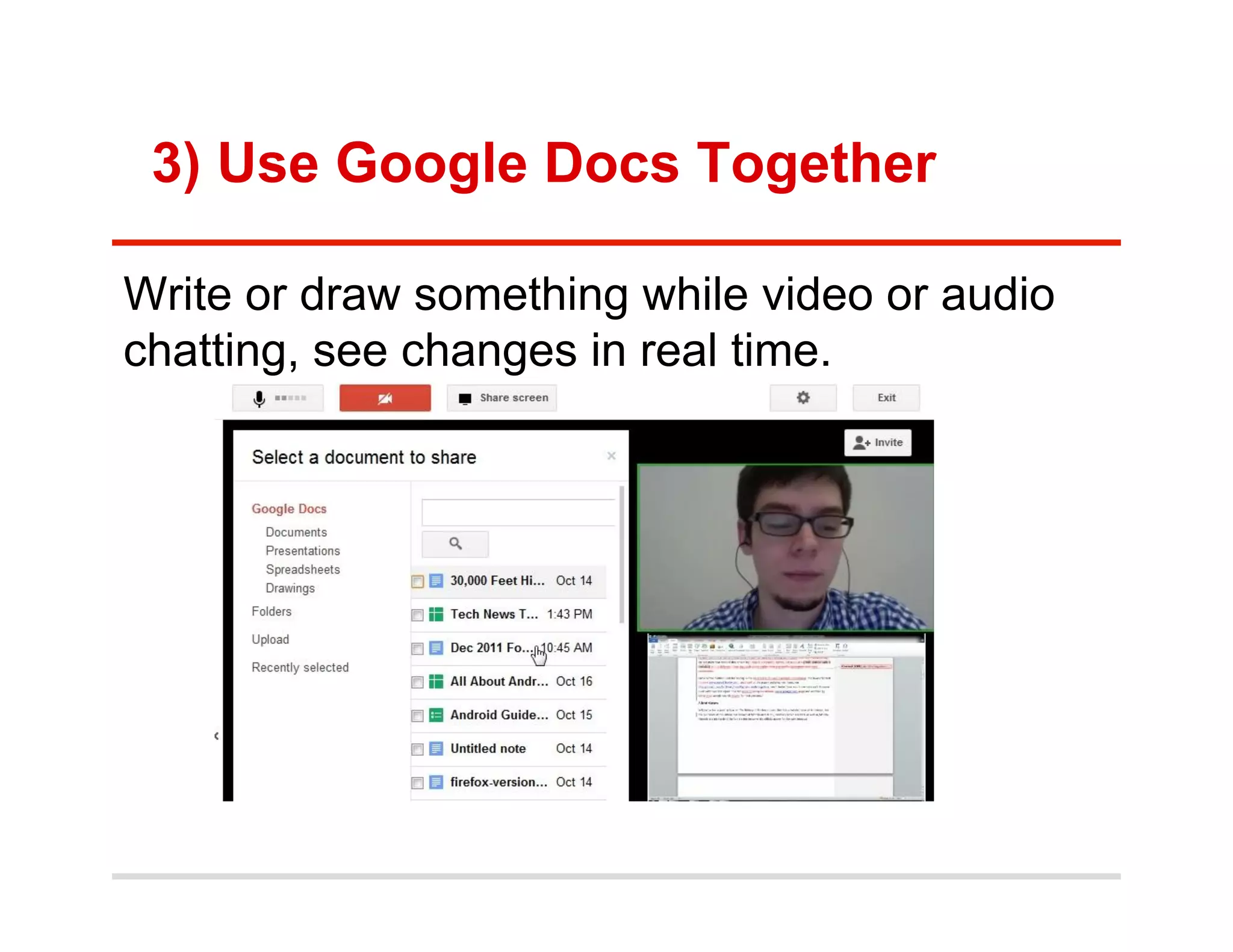Filter by Spreadsheets
This screenshot has width=1233, height=952.
[x=303, y=569]
